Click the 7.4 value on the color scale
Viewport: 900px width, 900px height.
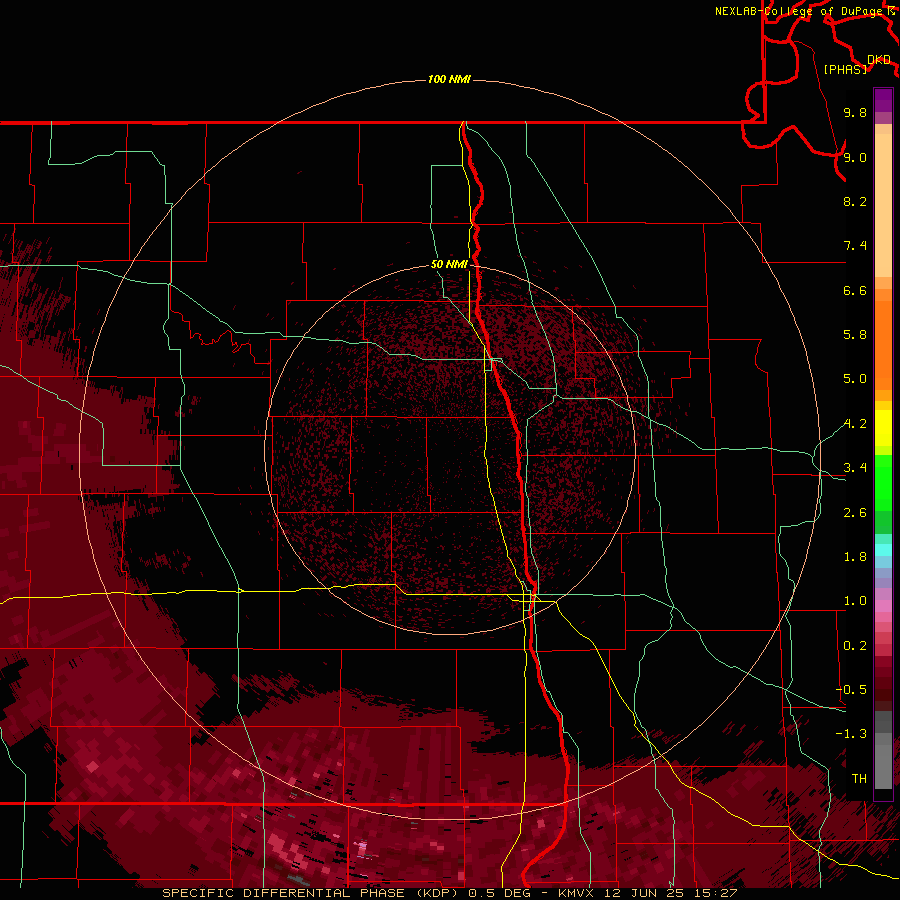[855, 246]
